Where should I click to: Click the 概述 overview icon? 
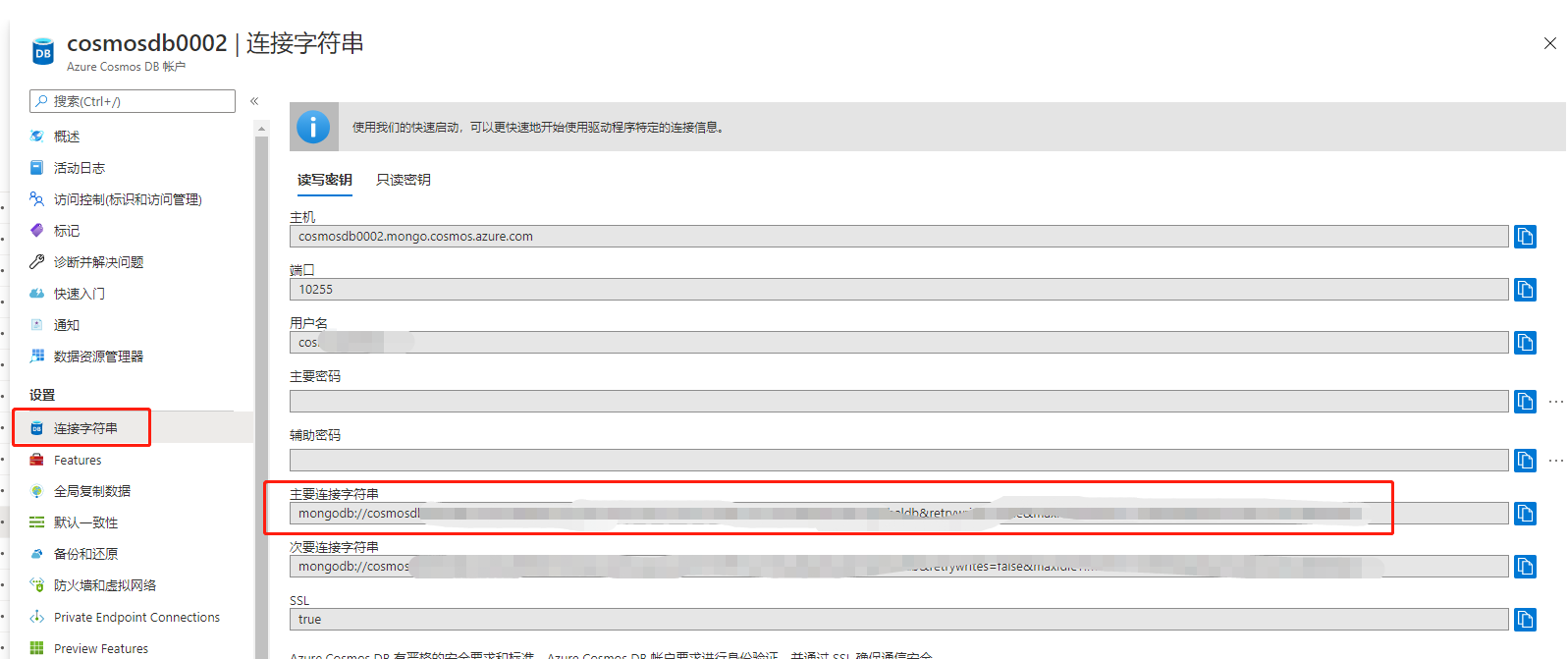36,137
